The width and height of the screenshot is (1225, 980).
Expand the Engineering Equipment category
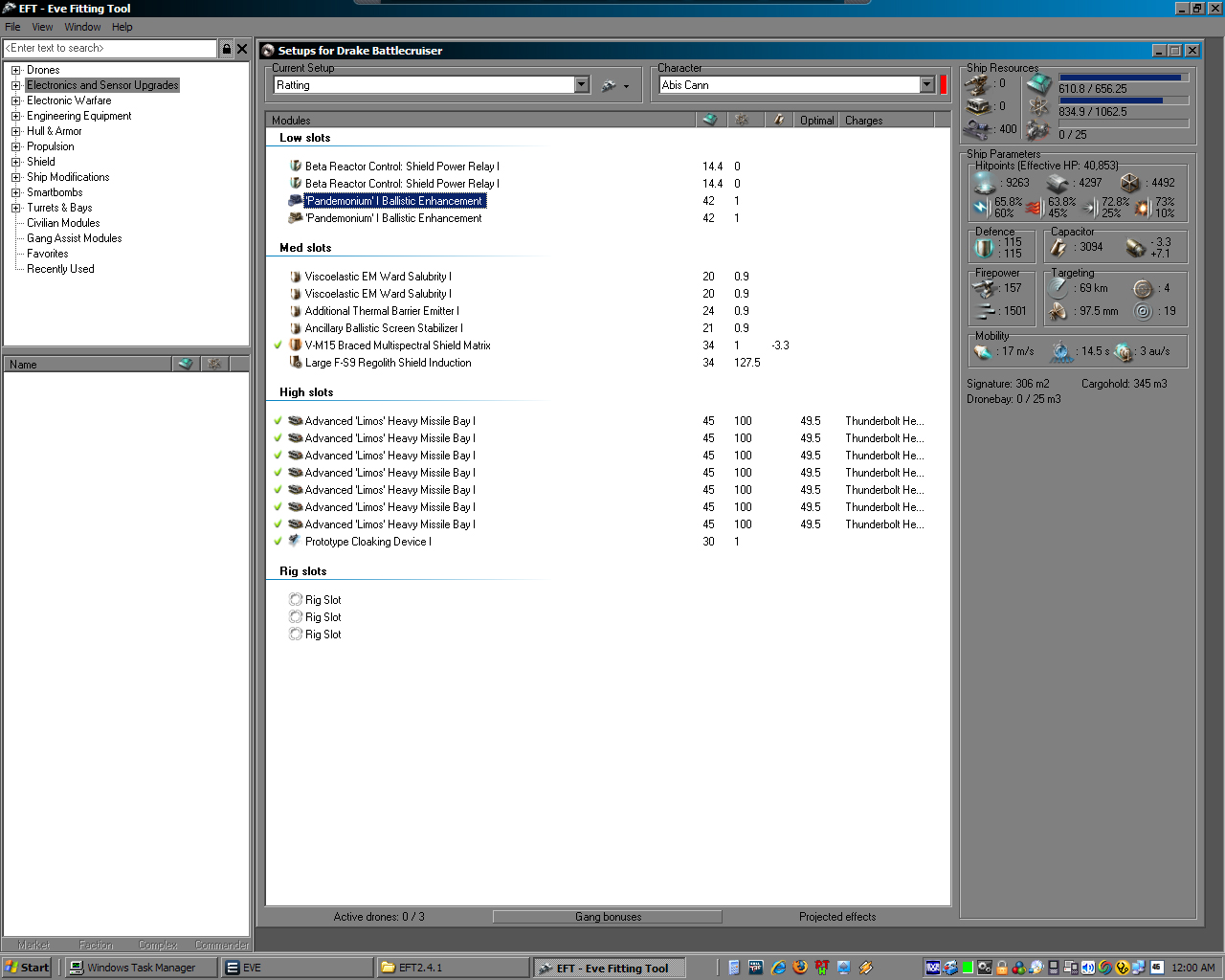pos(16,116)
